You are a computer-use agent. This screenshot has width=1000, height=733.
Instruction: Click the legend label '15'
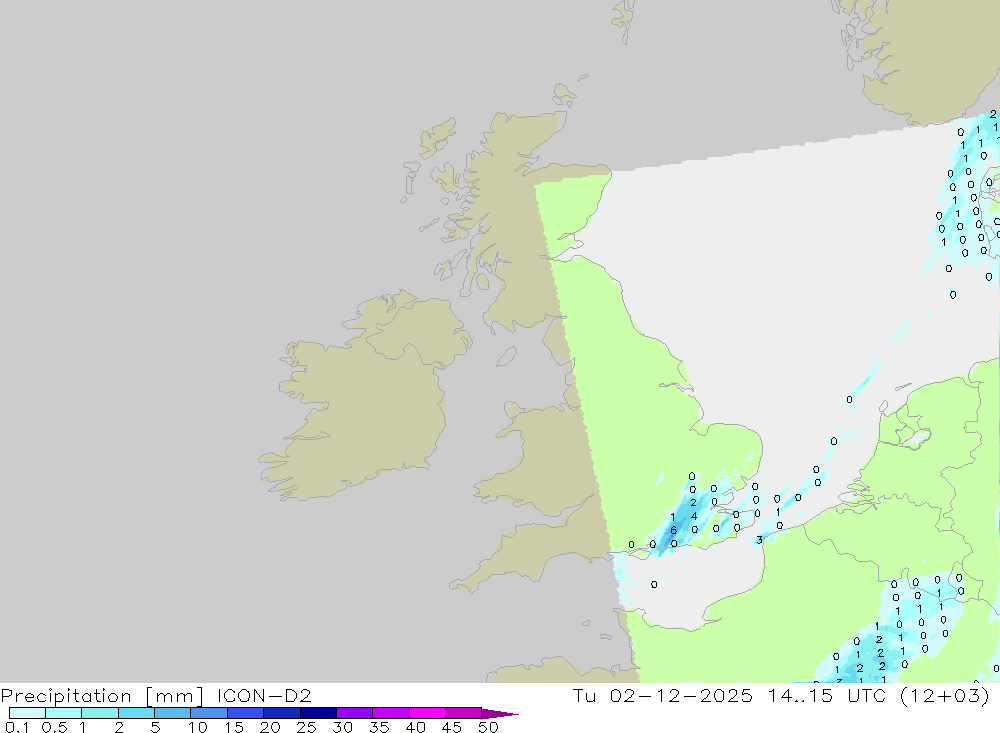[234, 727]
